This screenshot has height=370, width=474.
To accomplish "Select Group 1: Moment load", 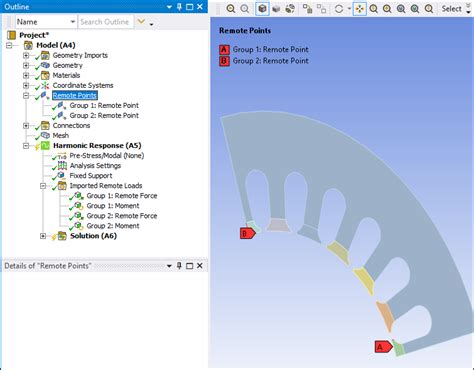I will (113, 206).
